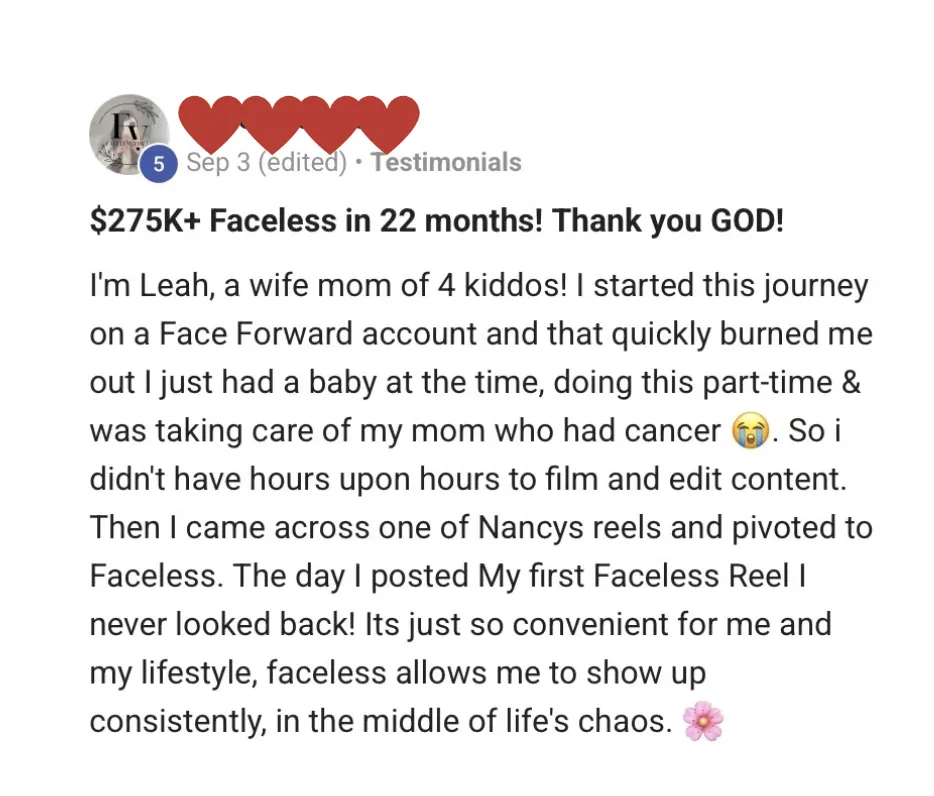Screen dimensions: 934x796
Task: Click the blue level 5 badge
Action: point(159,164)
